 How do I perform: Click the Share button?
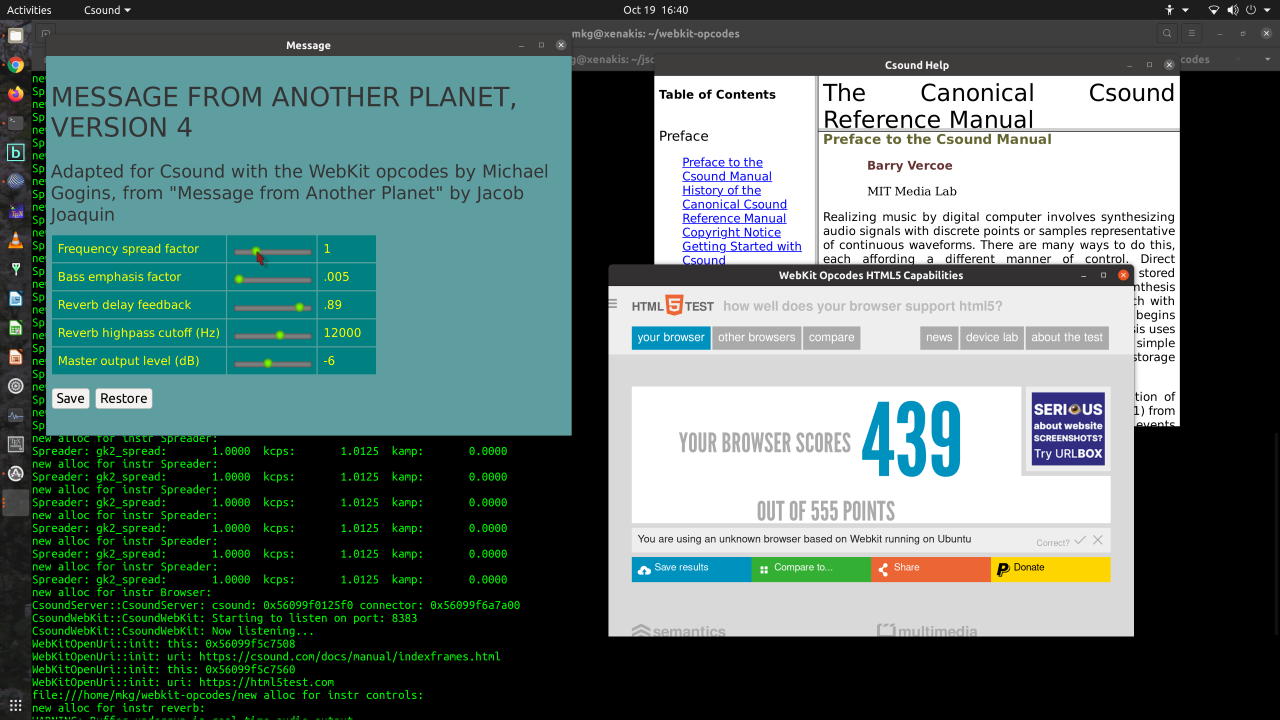pos(931,569)
